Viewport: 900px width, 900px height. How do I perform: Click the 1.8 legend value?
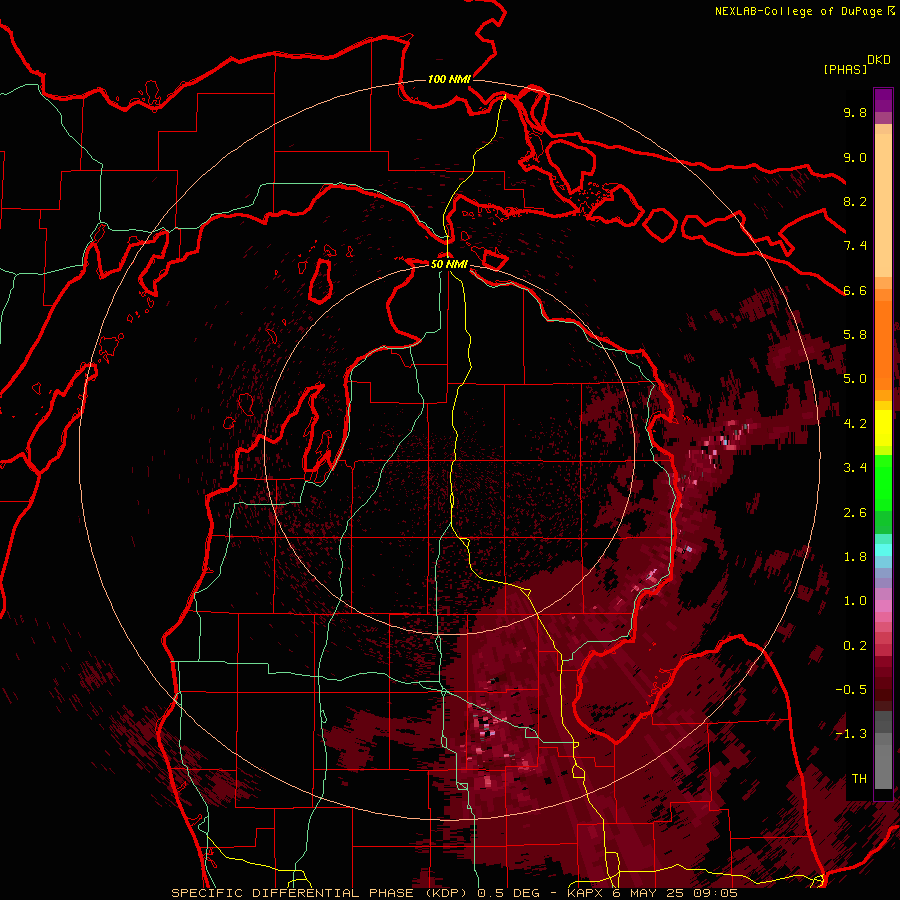click(x=855, y=557)
